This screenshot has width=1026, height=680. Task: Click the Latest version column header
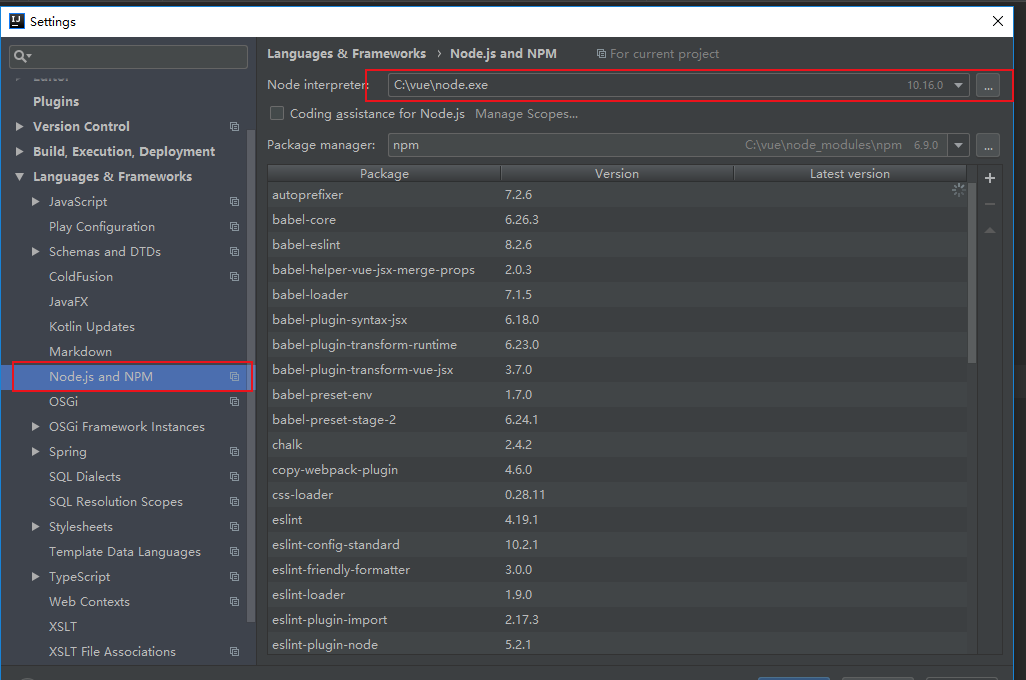pos(850,173)
